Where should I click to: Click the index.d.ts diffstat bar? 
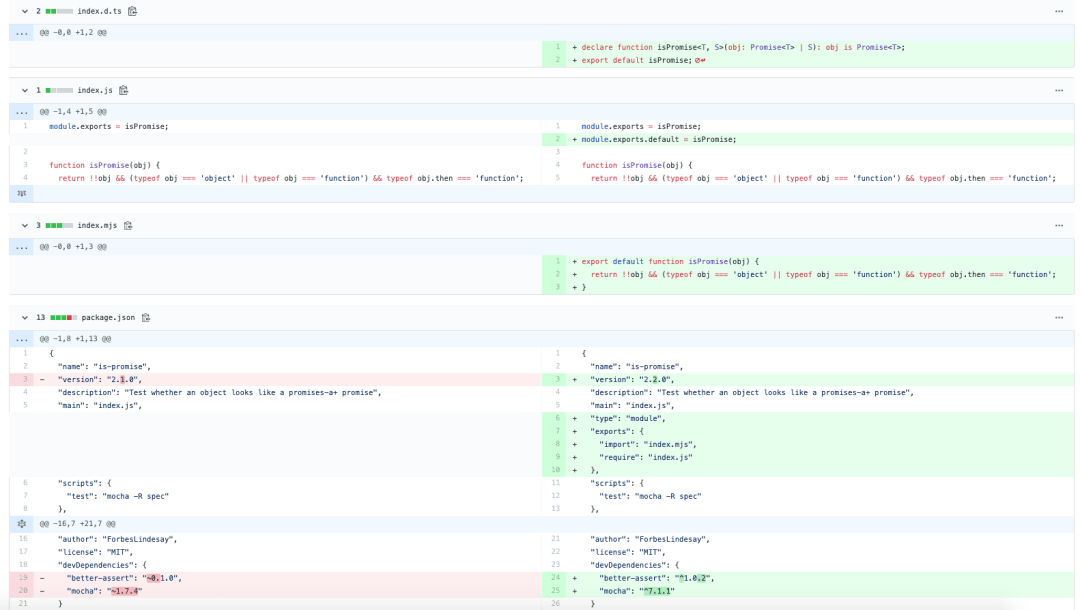[59, 11]
